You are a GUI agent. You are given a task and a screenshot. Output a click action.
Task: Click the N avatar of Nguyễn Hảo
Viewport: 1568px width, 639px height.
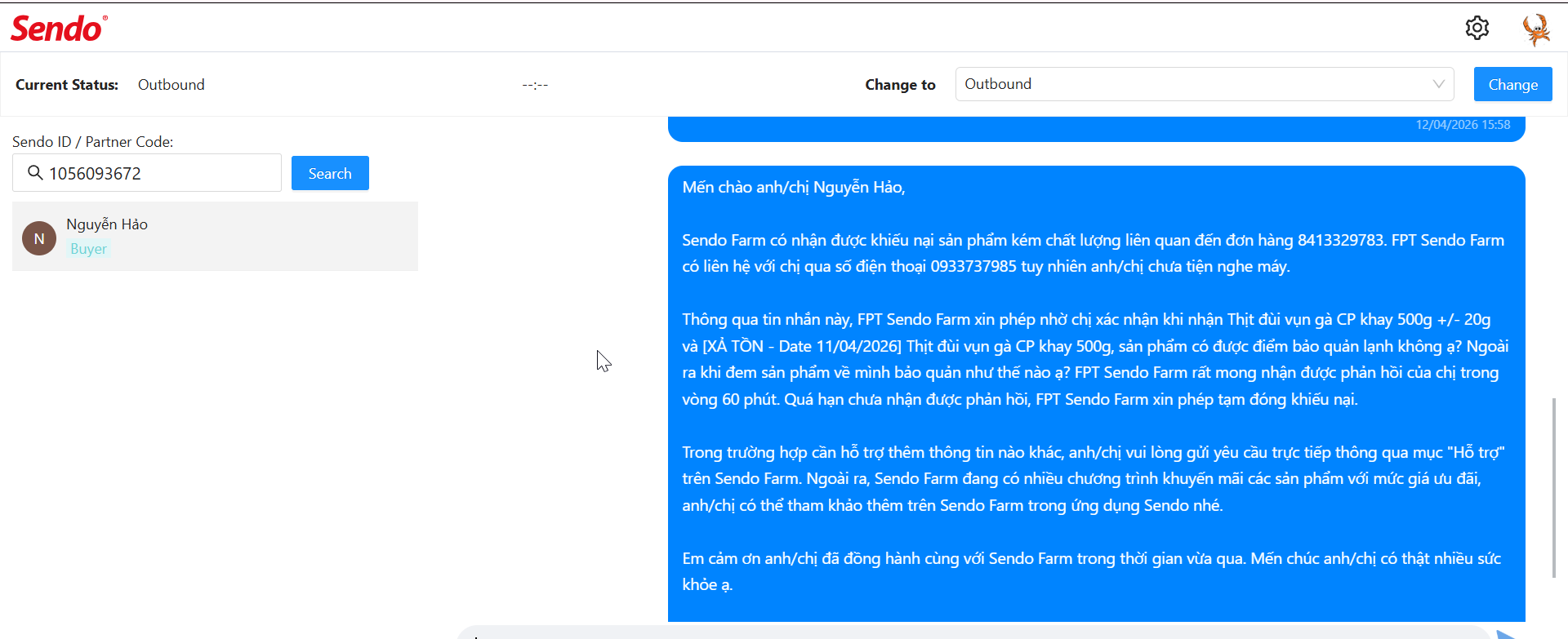click(x=39, y=238)
